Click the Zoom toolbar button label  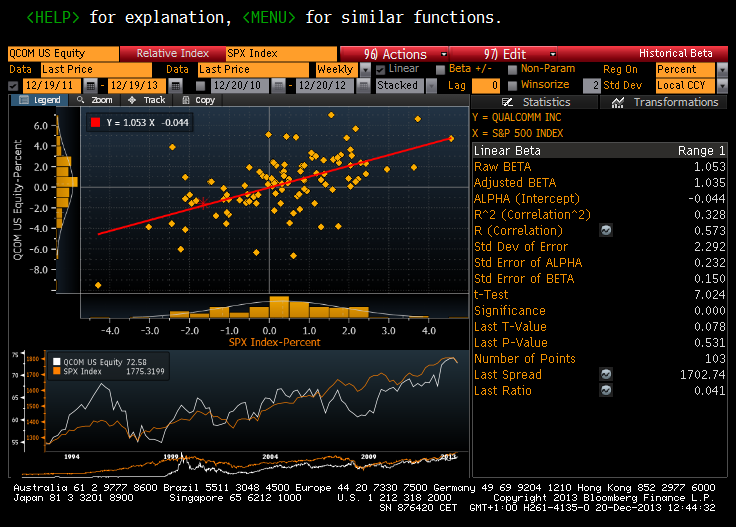101,100
